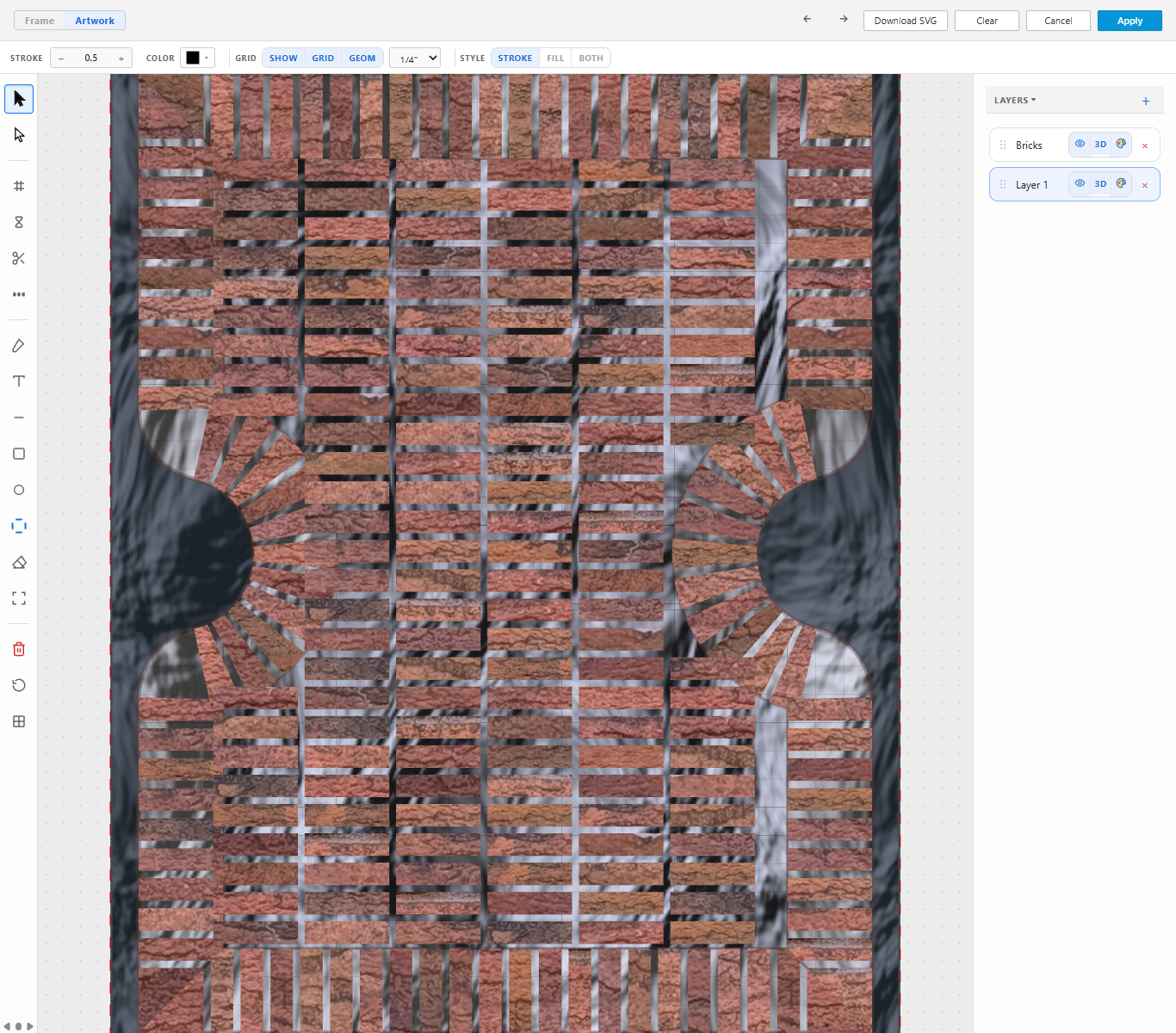Select the circle shape tool
This screenshot has height=1033, width=1176.
point(19,490)
